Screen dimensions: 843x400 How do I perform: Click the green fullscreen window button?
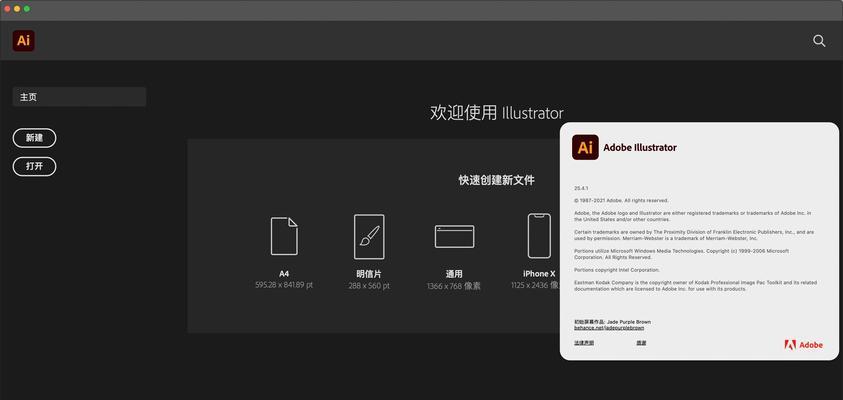tap(27, 9)
